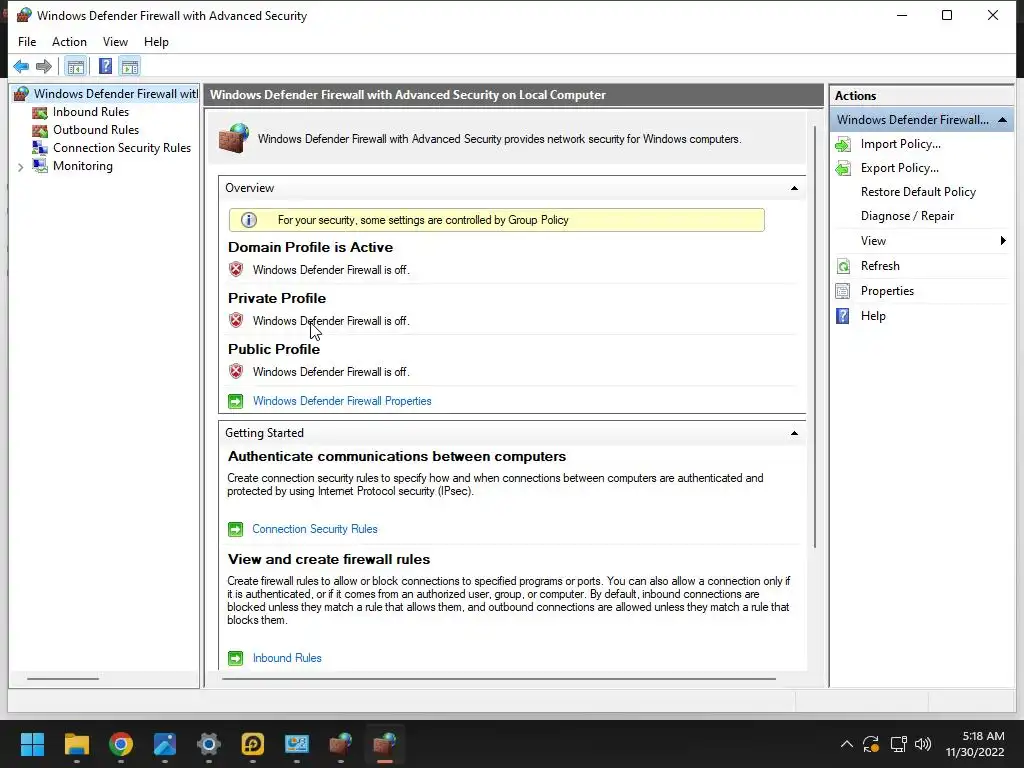Viewport: 1024px width, 768px height.
Task: Click Restore Default Policy action
Action: [918, 192]
